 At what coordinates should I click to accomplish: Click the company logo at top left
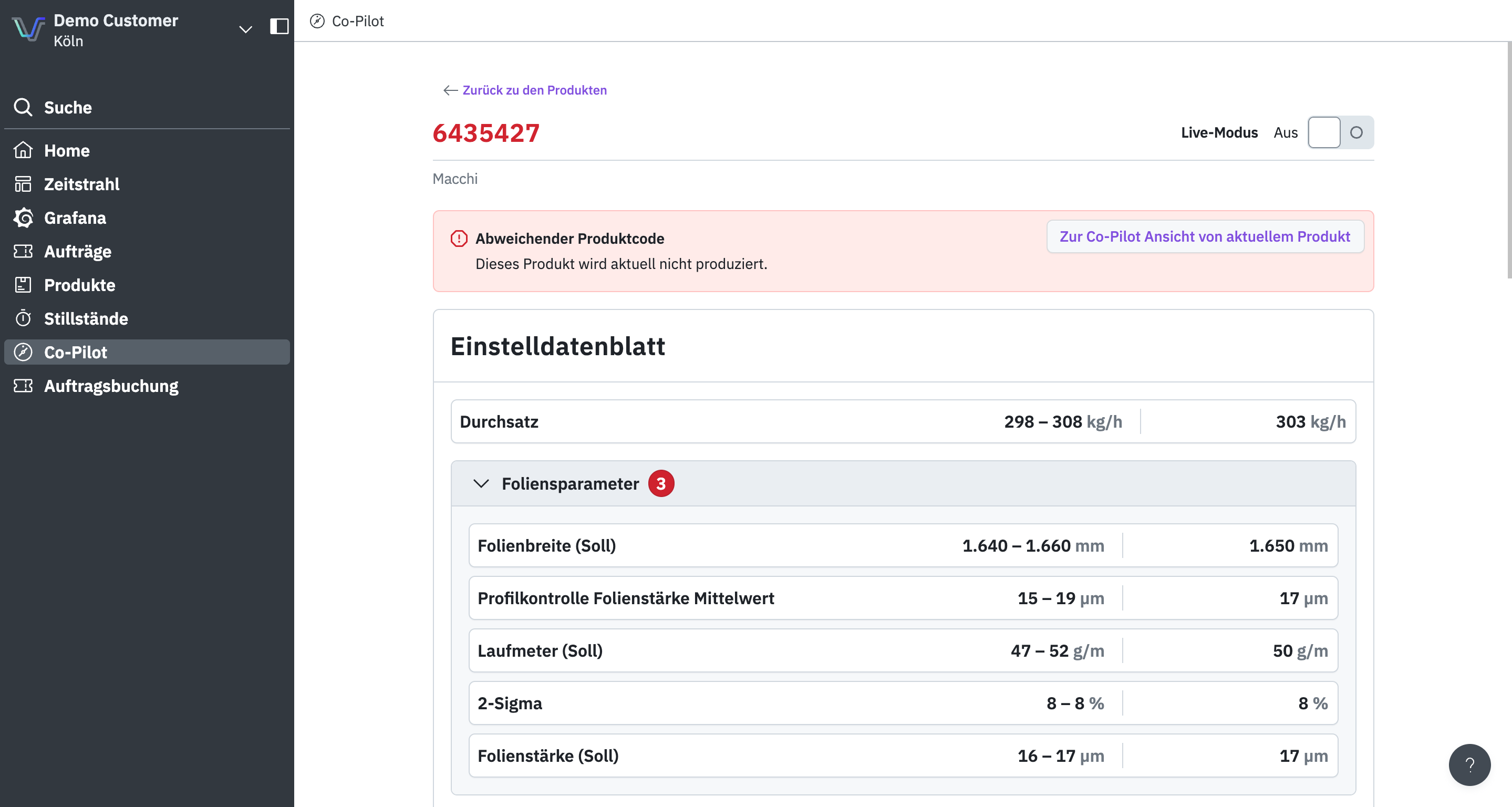coord(28,29)
